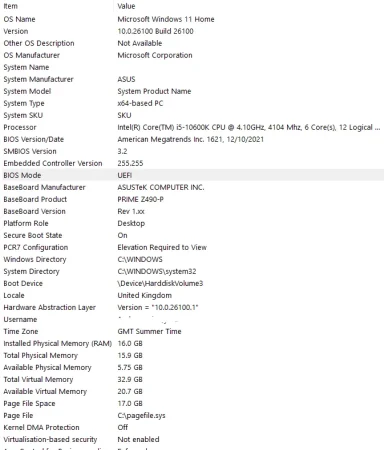Select the 'BaseBoard Version' row label
Screen dimensions: 384x450
pos(34,211)
